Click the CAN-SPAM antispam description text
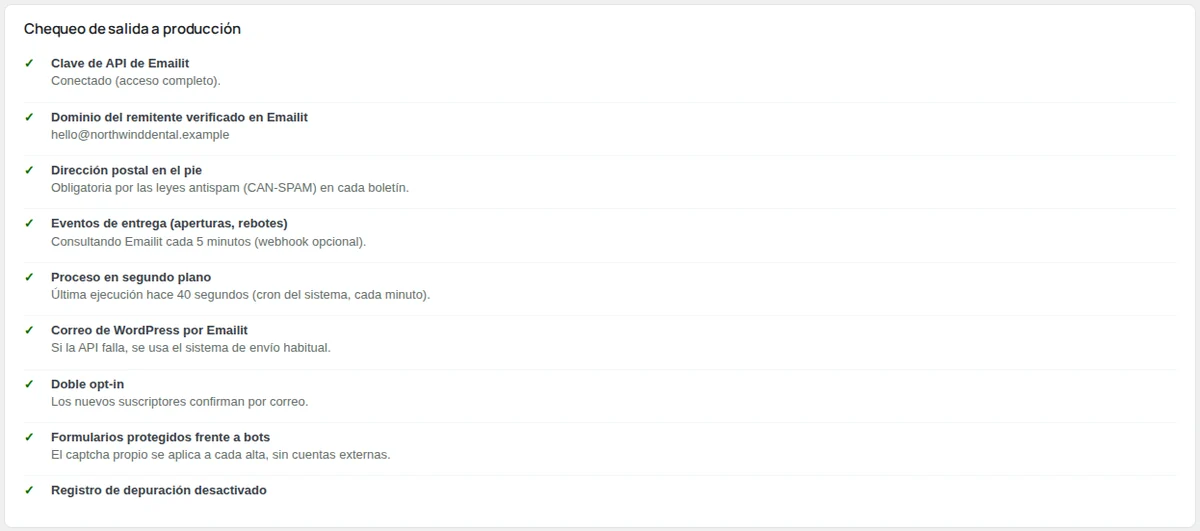The height and width of the screenshot is (531, 1200). [230, 188]
